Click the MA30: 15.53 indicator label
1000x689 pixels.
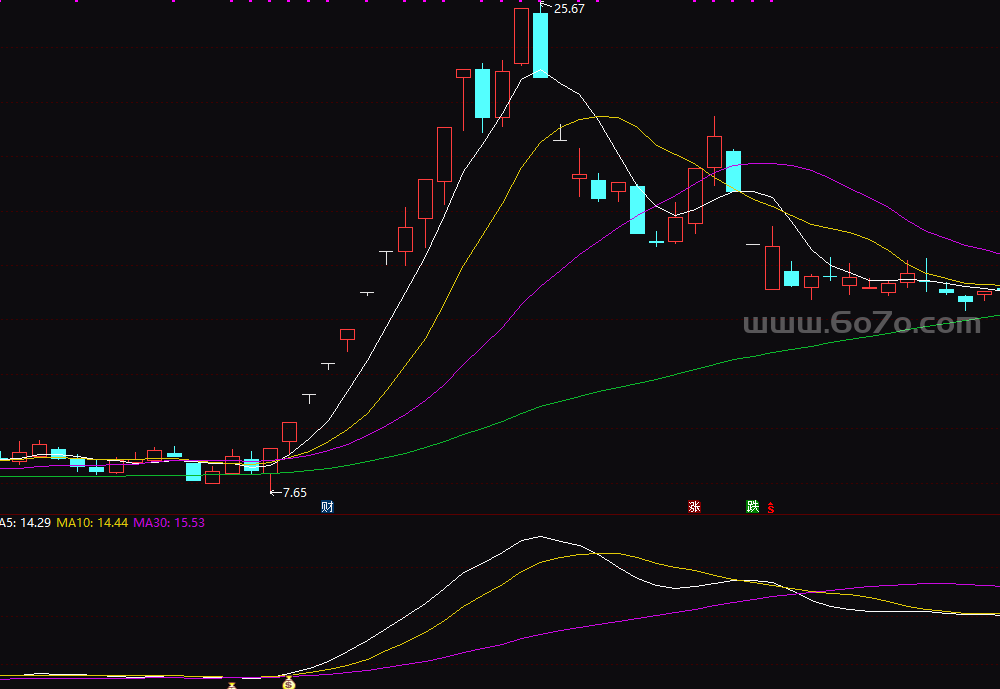pyautogui.click(x=169, y=523)
